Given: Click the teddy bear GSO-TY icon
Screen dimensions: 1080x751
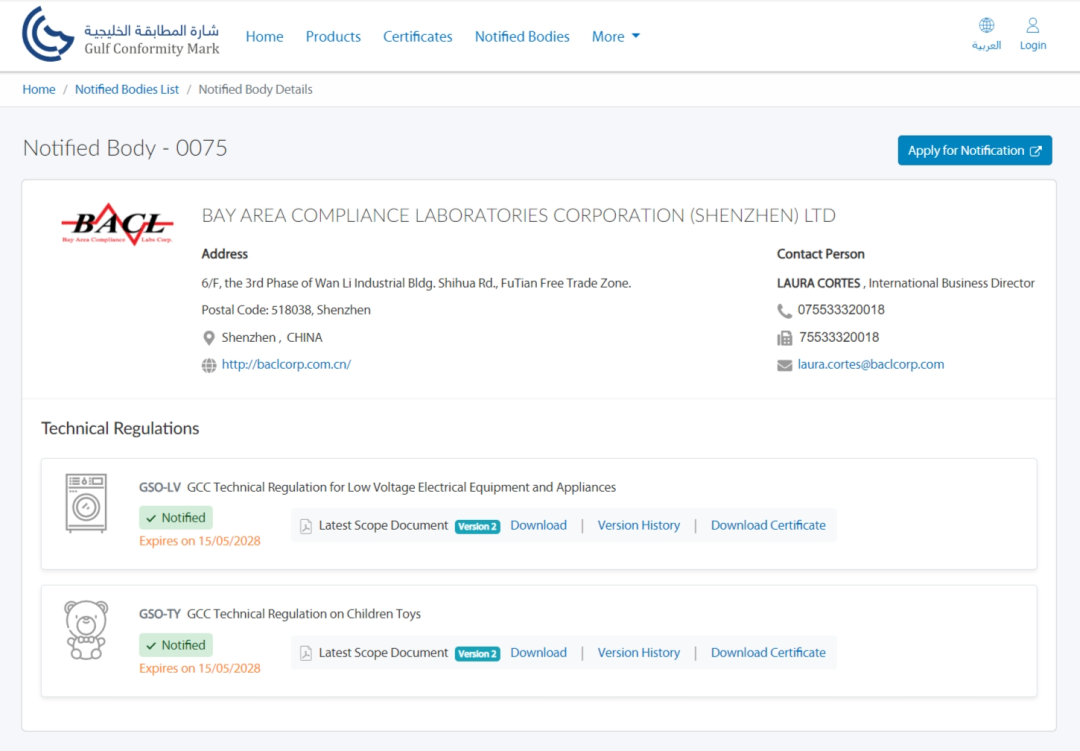Looking at the screenshot, I should tap(86, 629).
